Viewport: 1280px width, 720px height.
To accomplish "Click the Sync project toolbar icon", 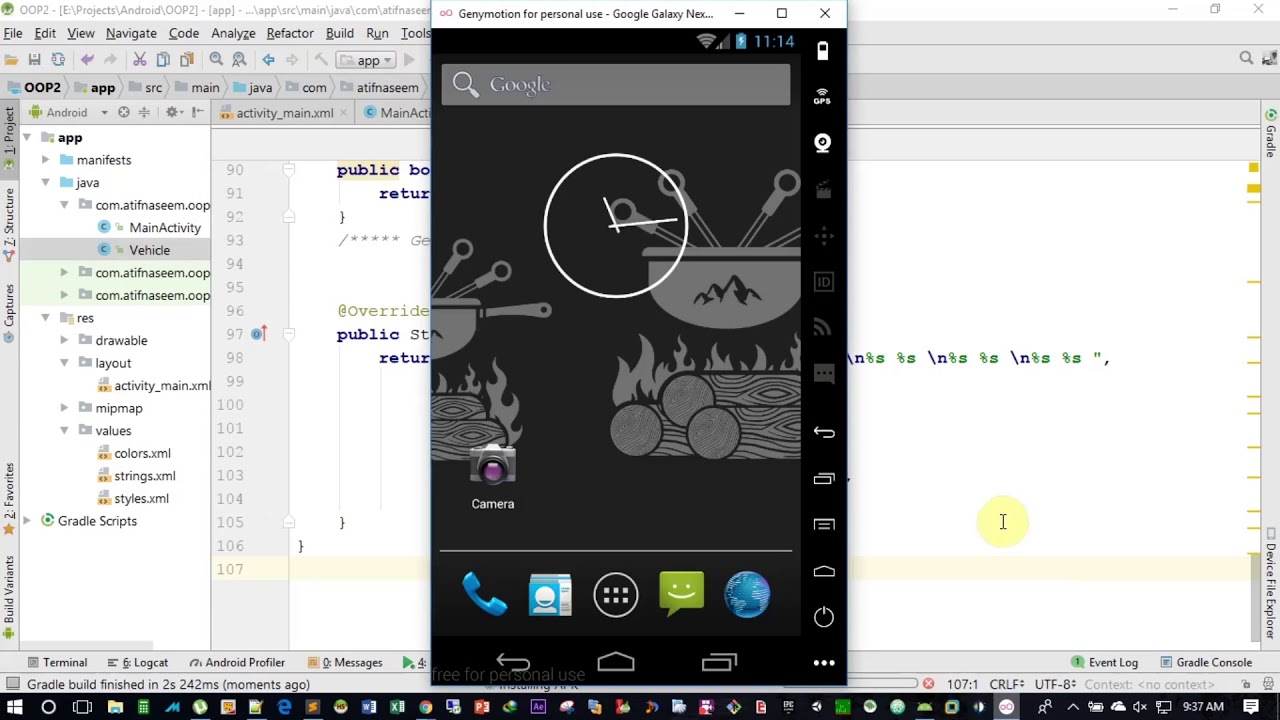I will [58, 60].
